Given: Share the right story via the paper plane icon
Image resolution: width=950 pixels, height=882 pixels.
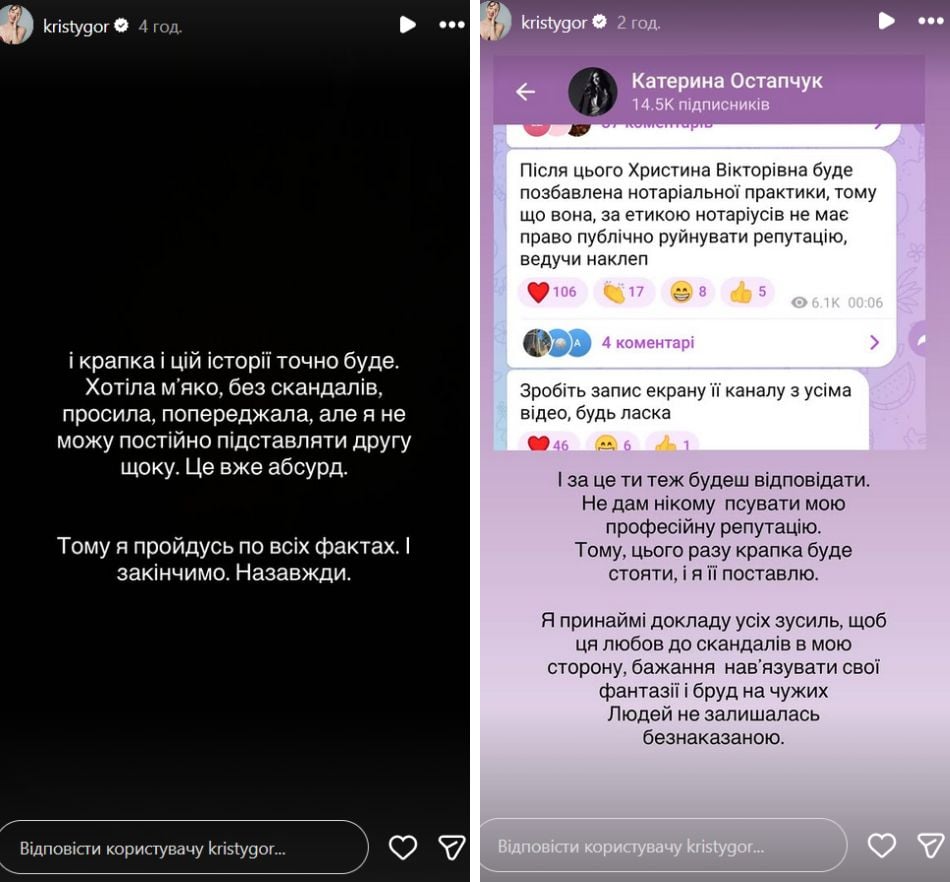Looking at the screenshot, I should [x=931, y=845].
